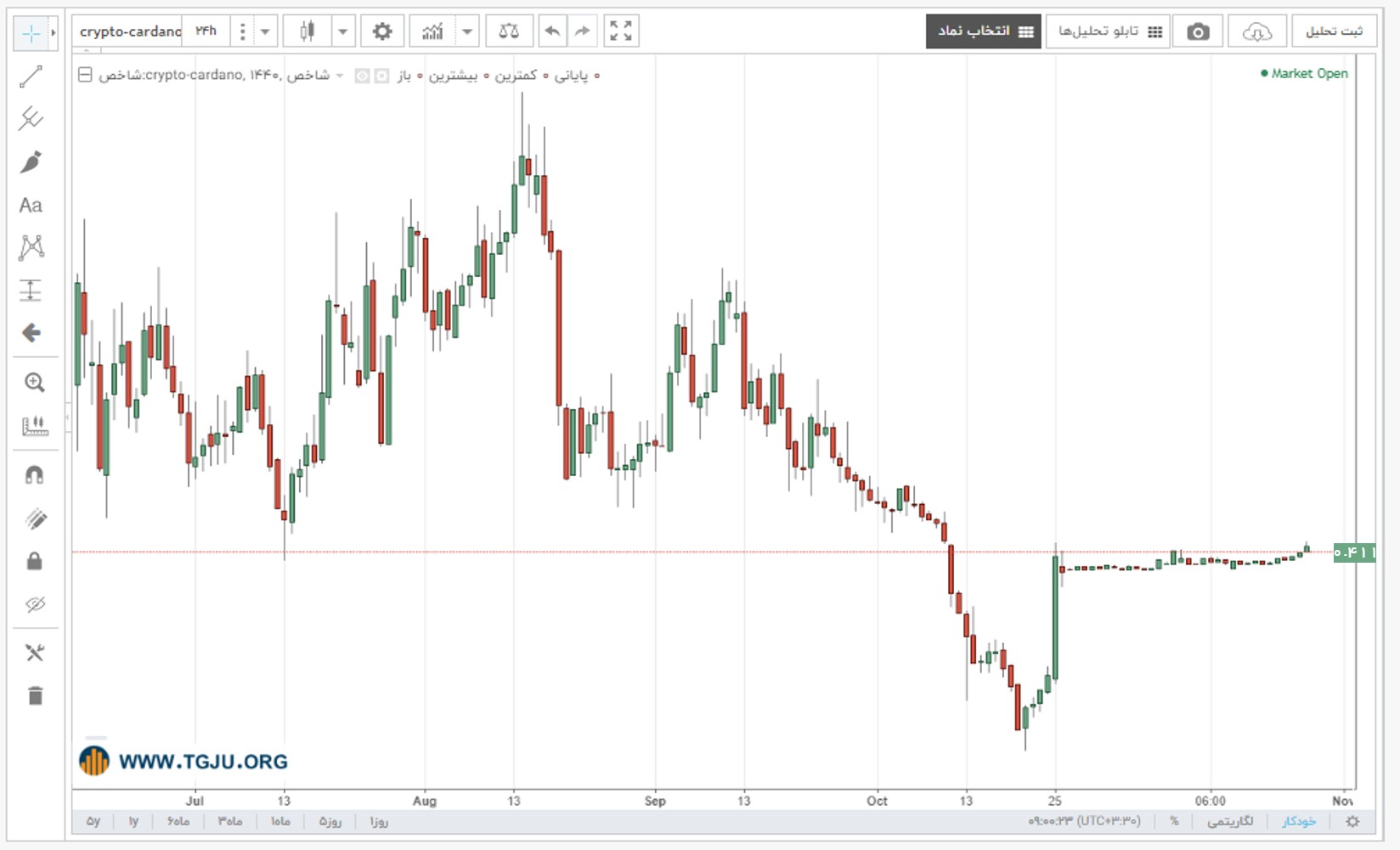1400x850 pixels.
Task: Select the trend line drawing tool
Action: click(x=31, y=76)
